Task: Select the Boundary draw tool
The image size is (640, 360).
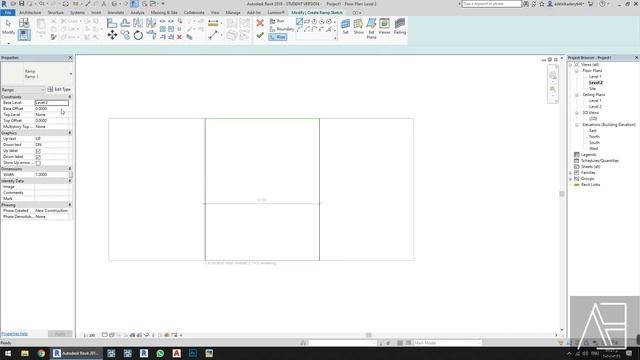Action: (x=282, y=29)
